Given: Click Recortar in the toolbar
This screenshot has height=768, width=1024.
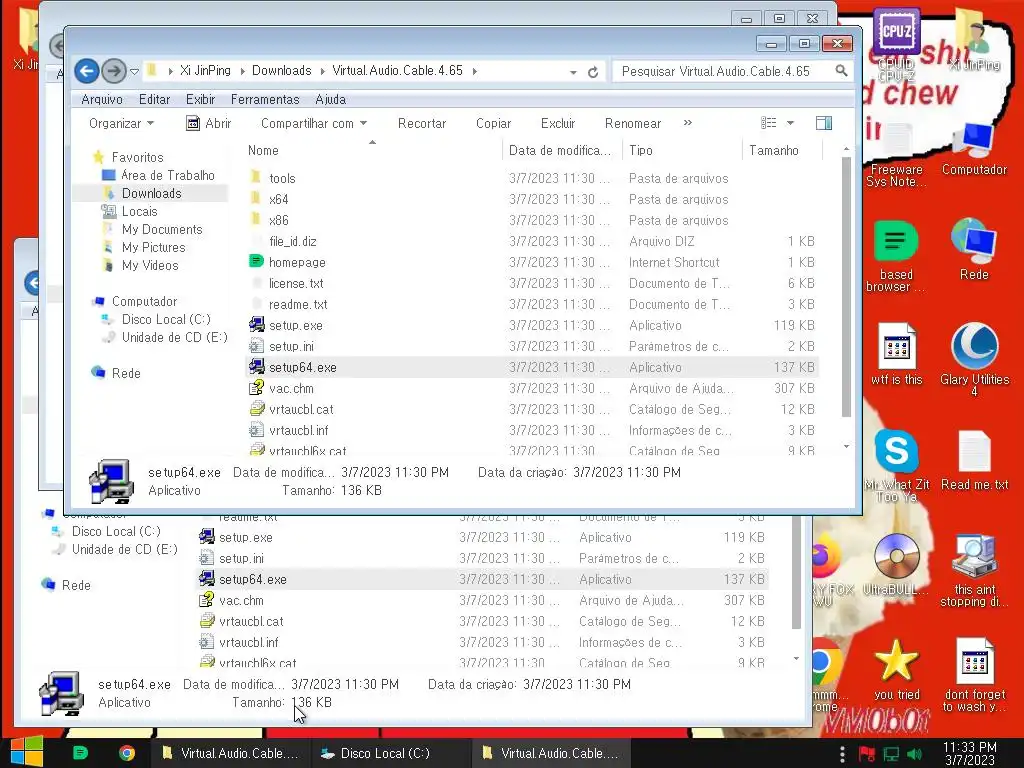Looking at the screenshot, I should tap(422, 123).
